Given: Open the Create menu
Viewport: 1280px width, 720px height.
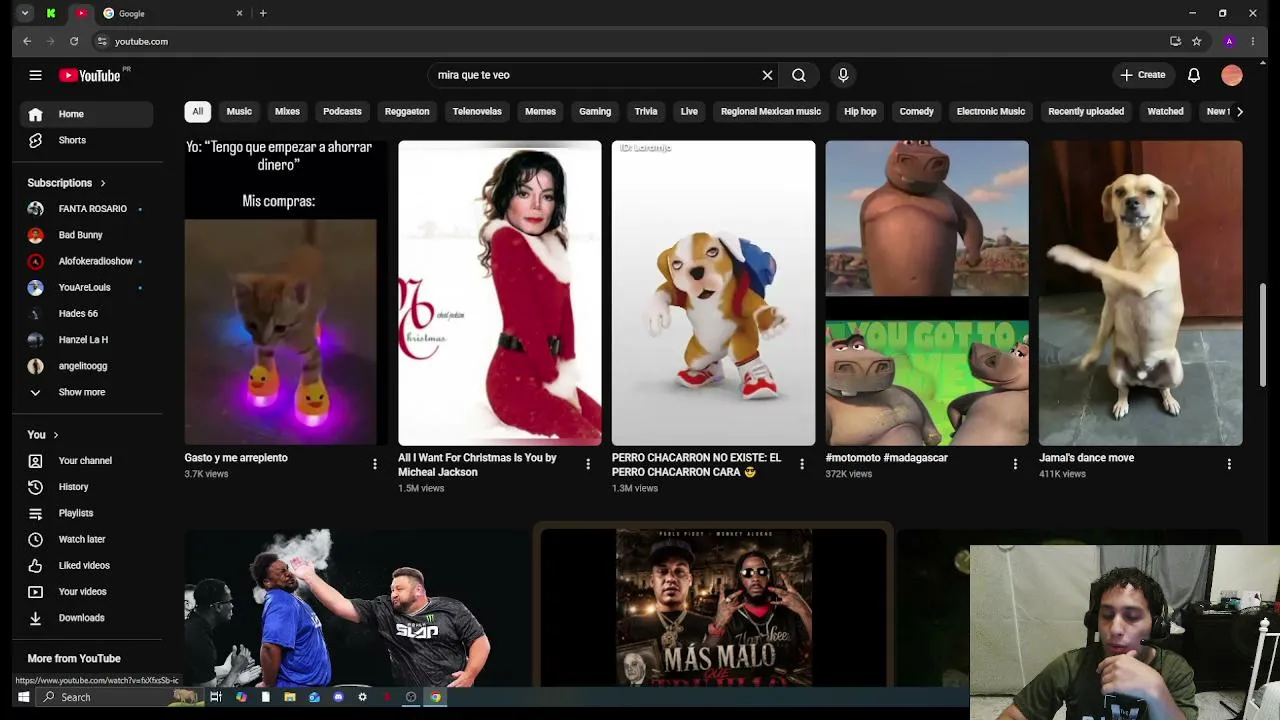Looking at the screenshot, I should [x=1143, y=75].
